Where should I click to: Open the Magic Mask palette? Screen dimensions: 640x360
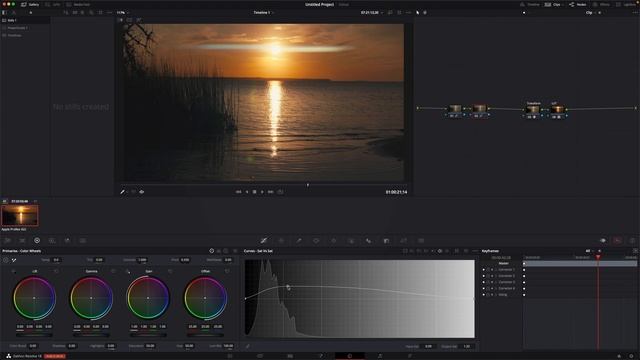(x=351, y=241)
